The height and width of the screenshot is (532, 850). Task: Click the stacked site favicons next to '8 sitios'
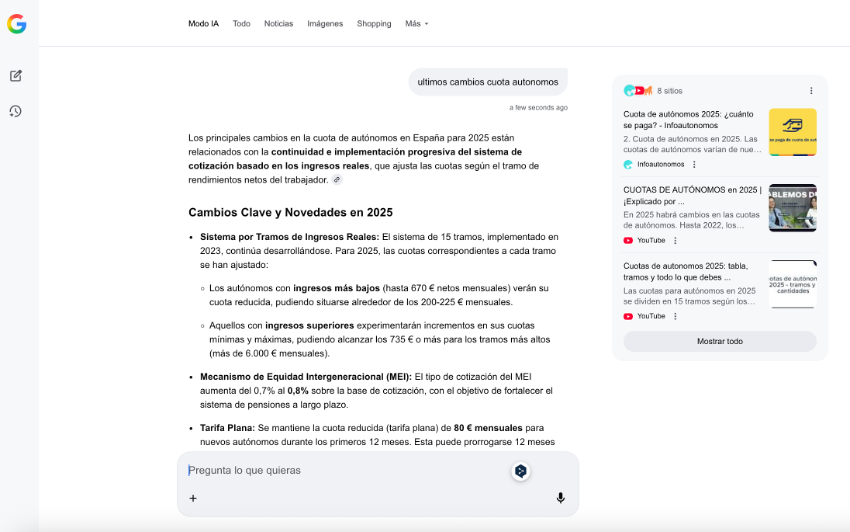[638, 91]
